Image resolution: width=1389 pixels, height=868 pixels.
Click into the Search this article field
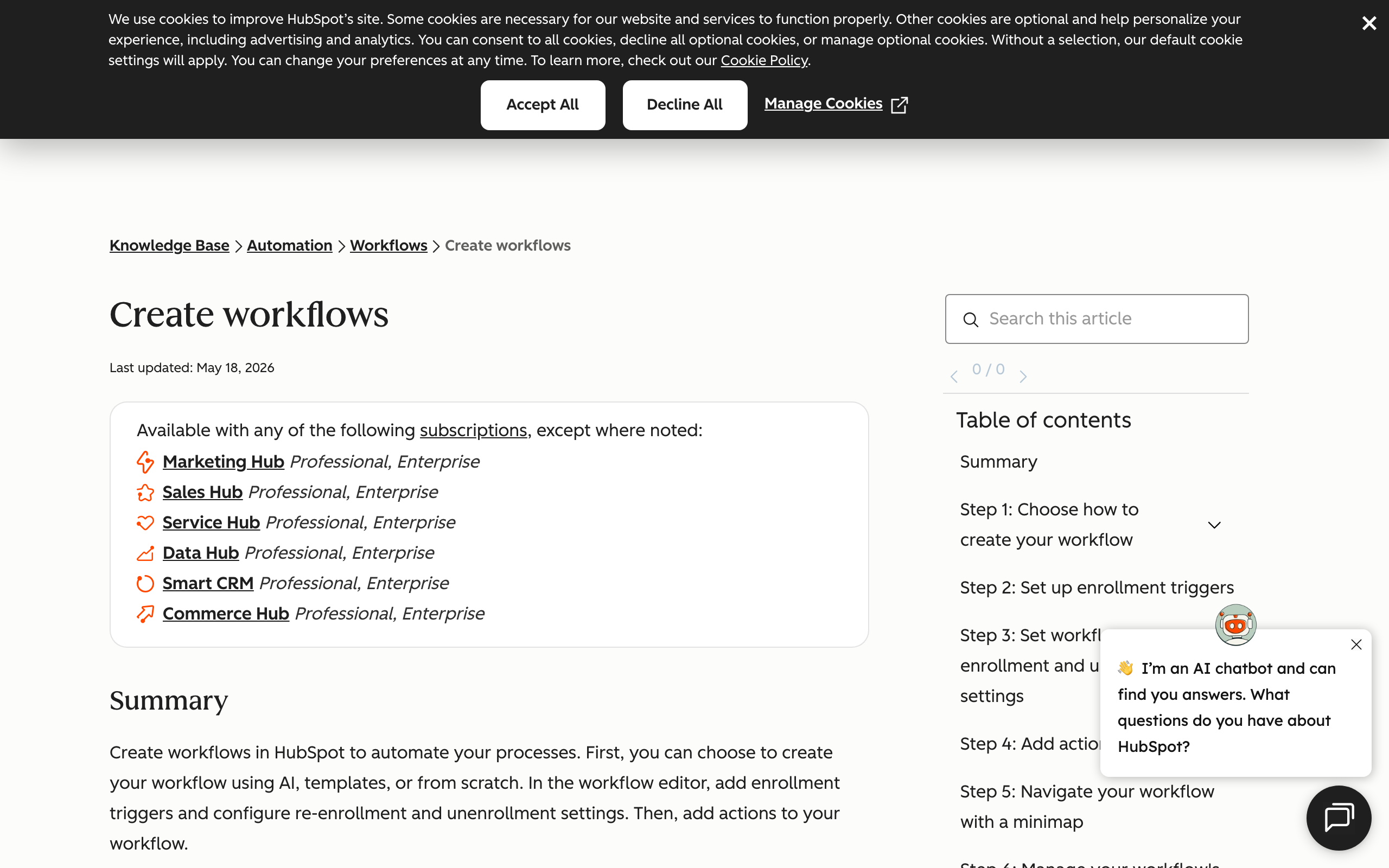[1096, 319]
